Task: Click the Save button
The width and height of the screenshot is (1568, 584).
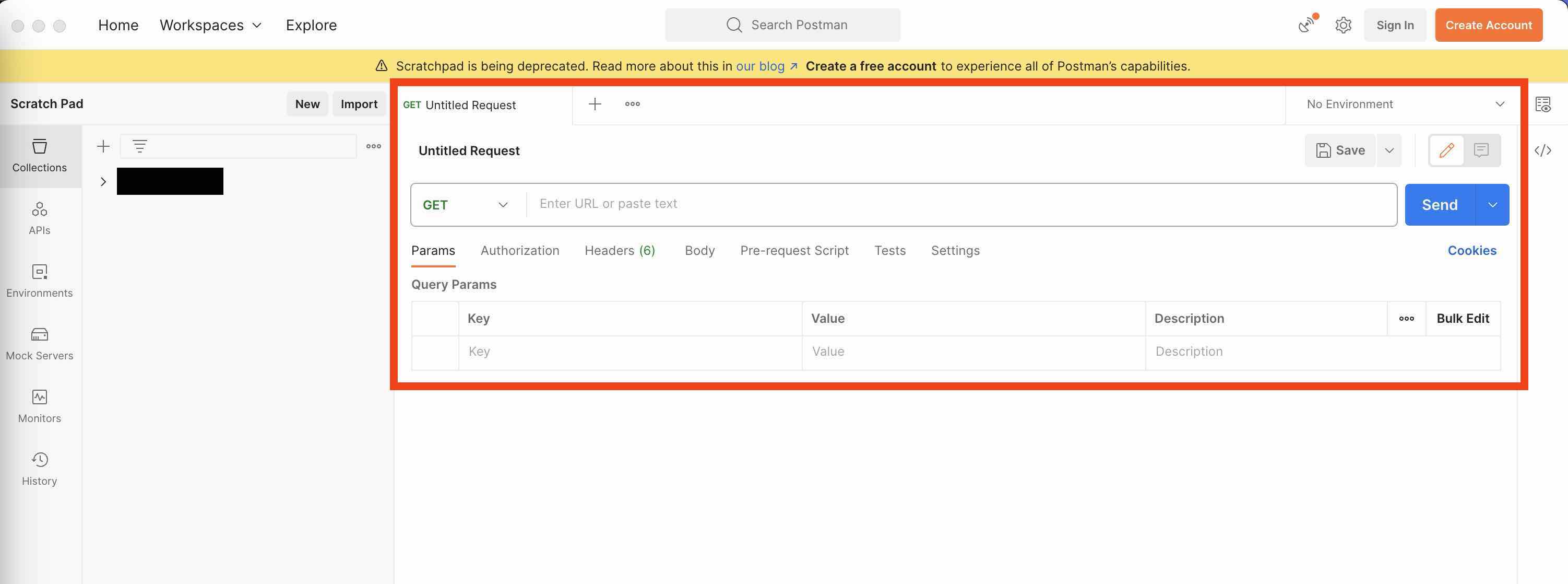Action: click(1340, 150)
